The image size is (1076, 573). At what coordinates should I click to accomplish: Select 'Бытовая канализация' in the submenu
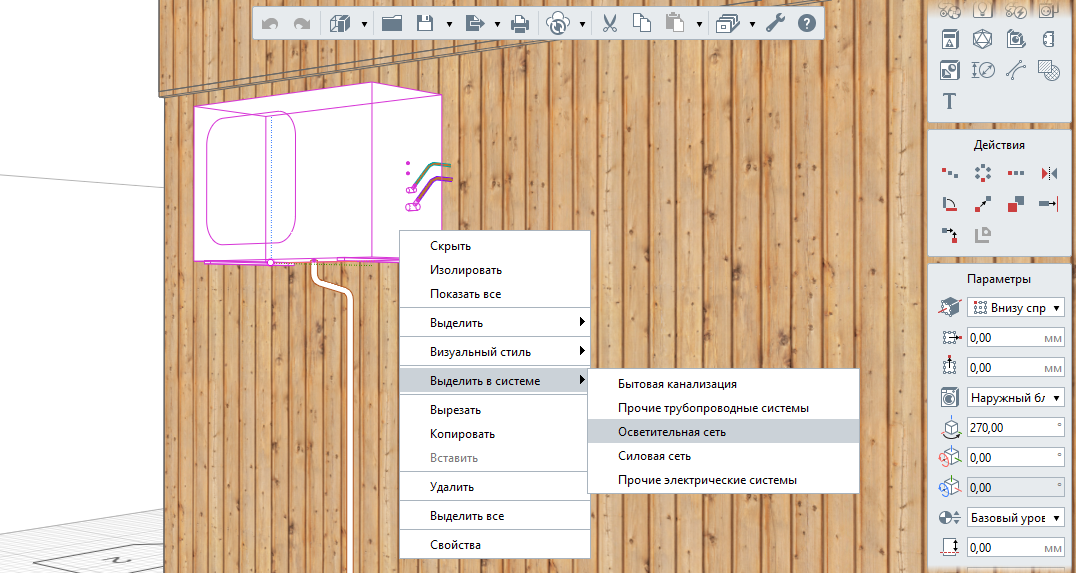click(x=723, y=384)
